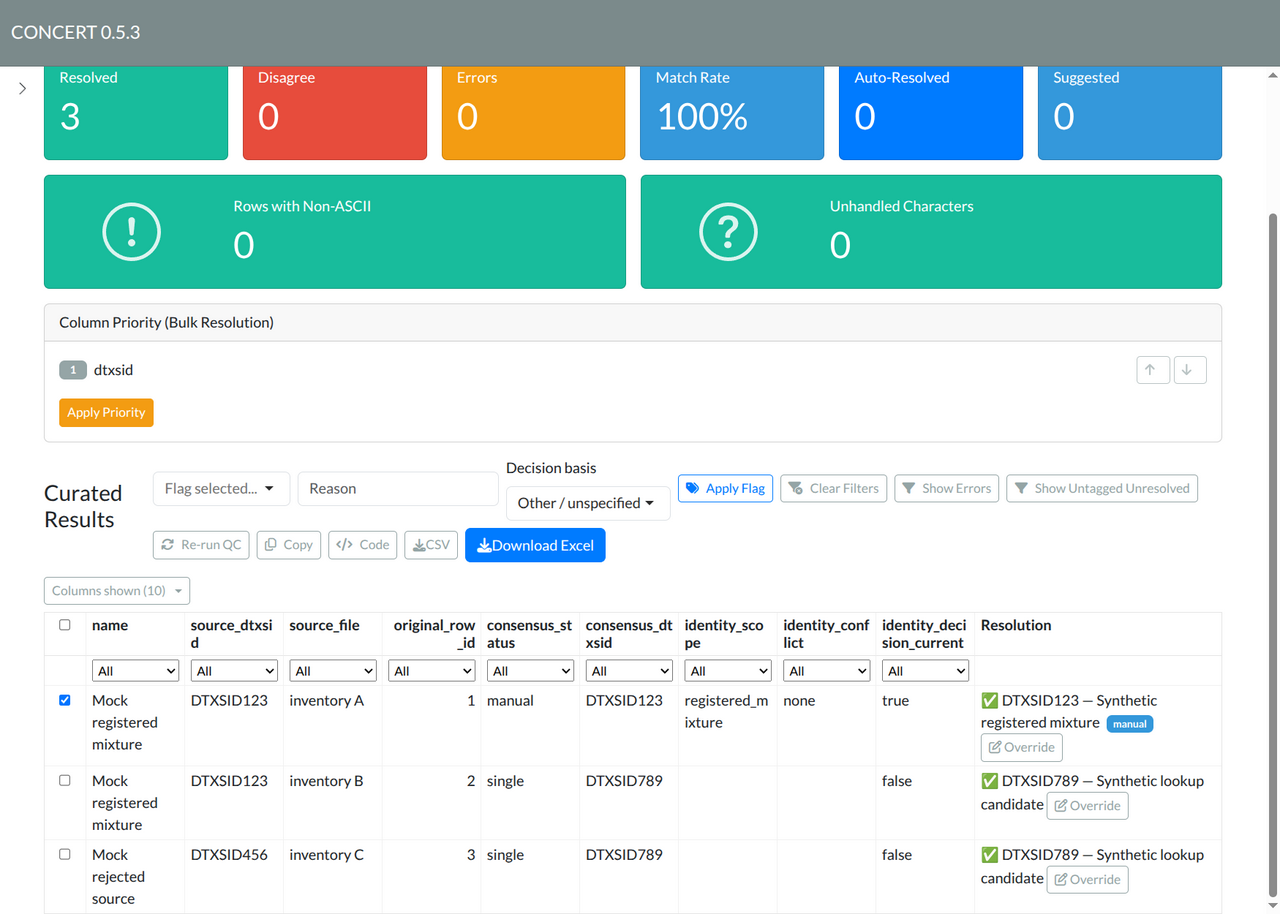Screen dimensions: 1280x914
Task: Check the inventory C row checkbox
Action: pyautogui.click(x=65, y=854)
